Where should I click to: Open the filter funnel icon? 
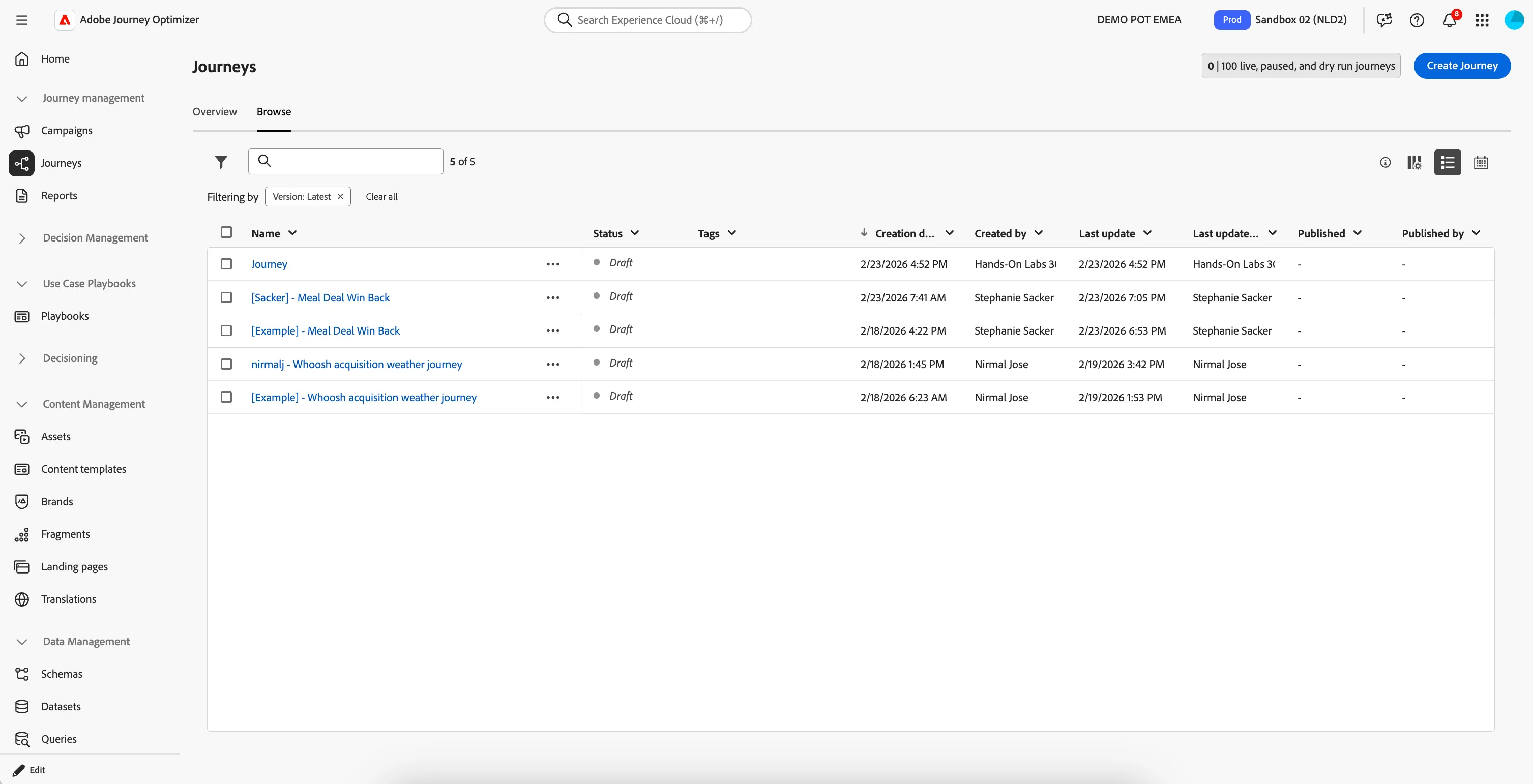[x=221, y=162]
